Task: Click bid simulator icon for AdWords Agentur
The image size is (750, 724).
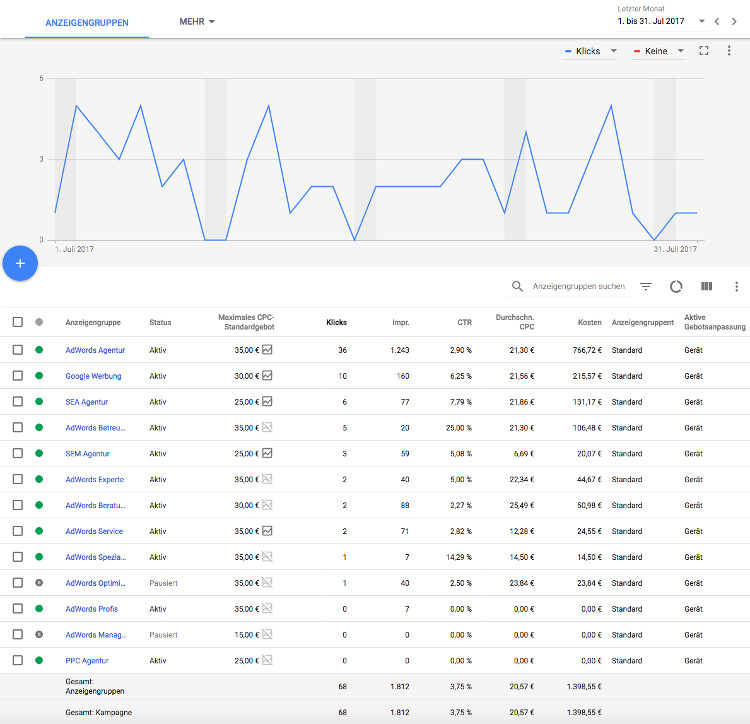Action: pos(267,350)
